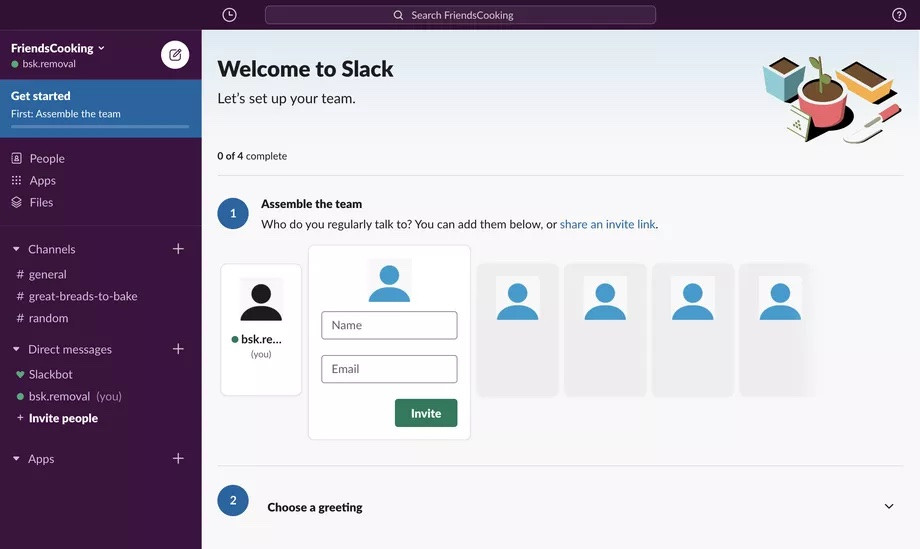Click the bsk.removal status under workspace name

coord(43,64)
